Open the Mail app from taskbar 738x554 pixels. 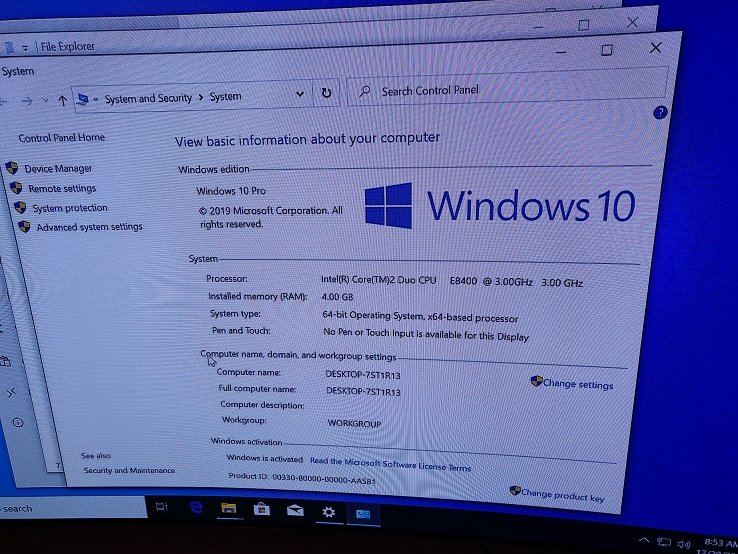click(295, 511)
